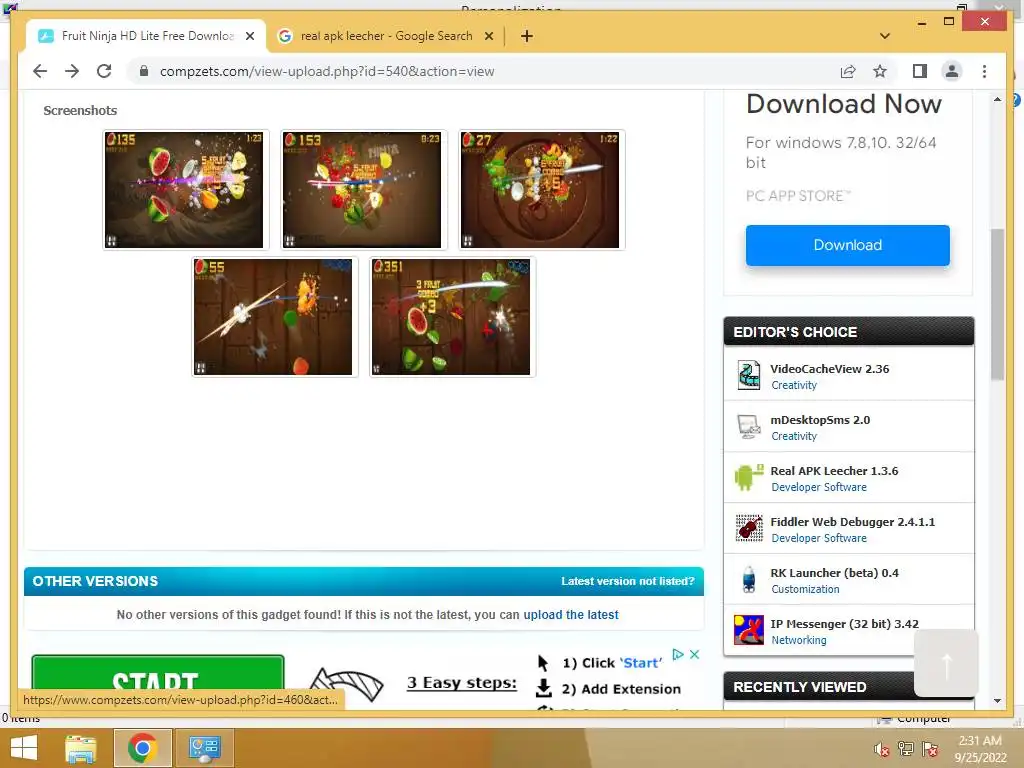
Task: Click the page scrollbar up arrow
Action: tap(997, 99)
